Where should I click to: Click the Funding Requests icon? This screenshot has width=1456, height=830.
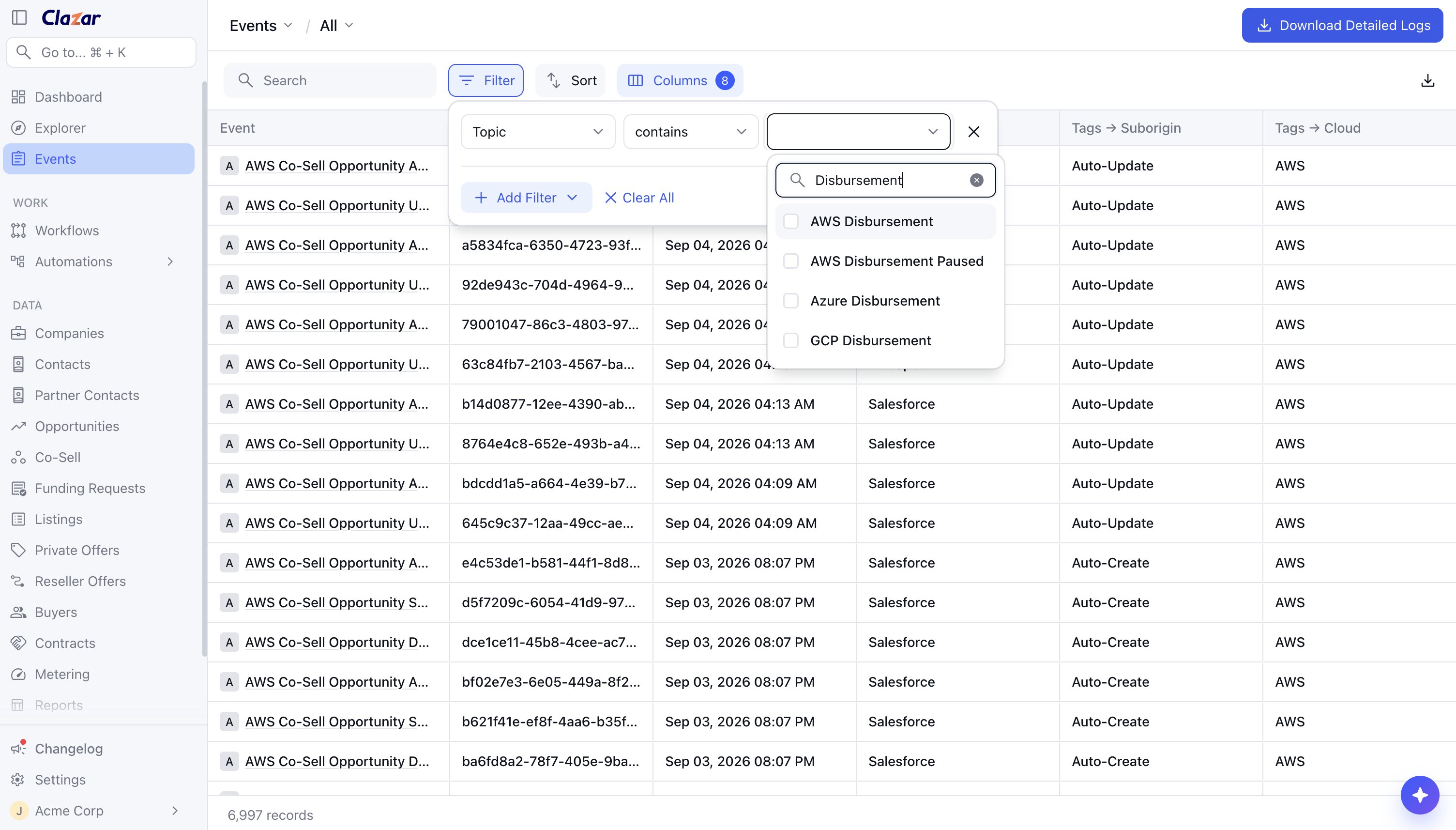[18, 488]
